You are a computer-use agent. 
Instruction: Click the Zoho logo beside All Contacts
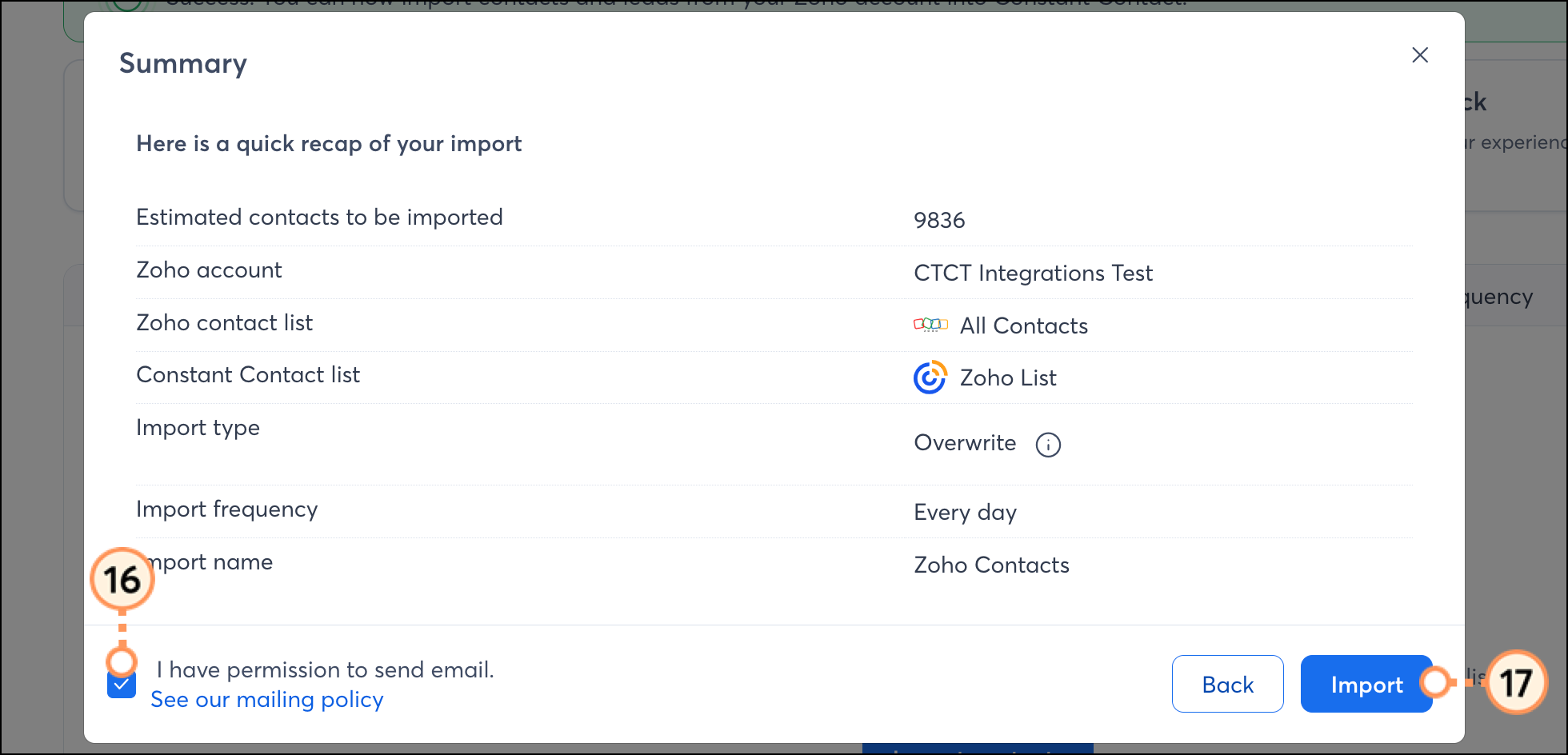click(930, 325)
